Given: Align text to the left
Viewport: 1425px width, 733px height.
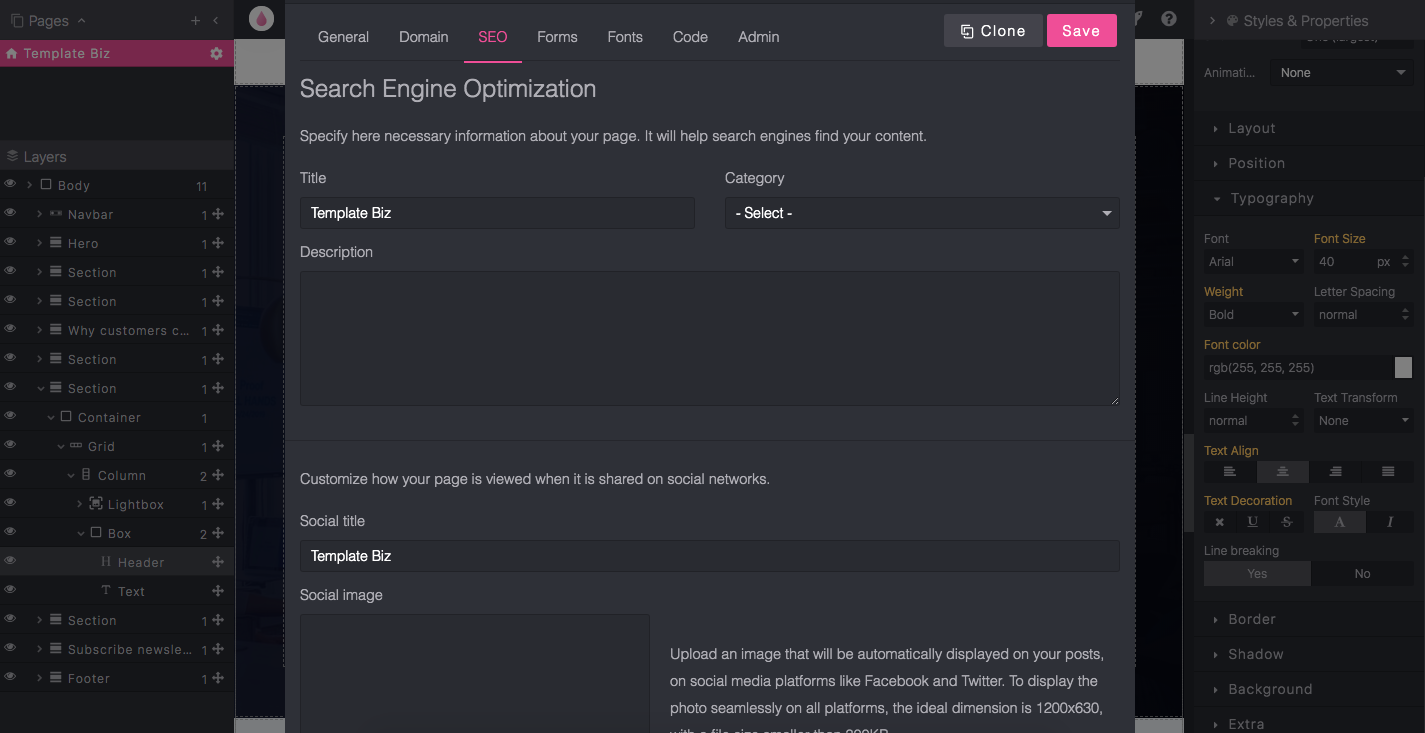Looking at the screenshot, I should [1230, 471].
